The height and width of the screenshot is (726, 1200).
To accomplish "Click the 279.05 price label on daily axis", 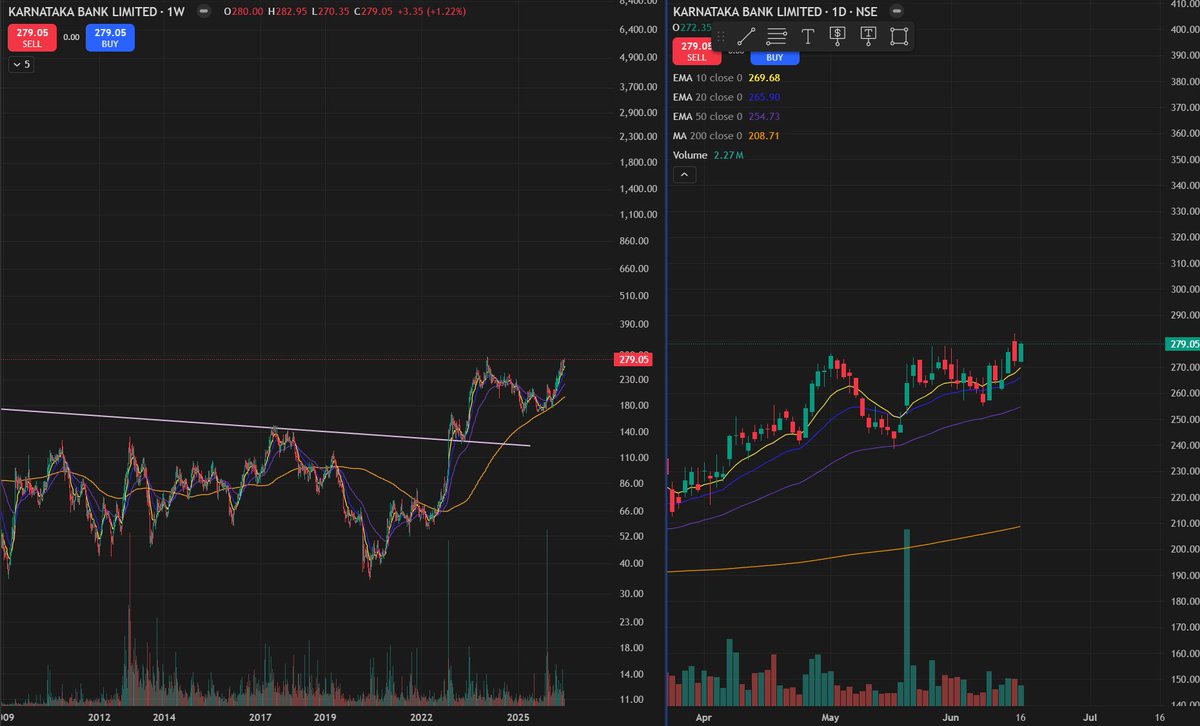I will tap(1182, 344).
